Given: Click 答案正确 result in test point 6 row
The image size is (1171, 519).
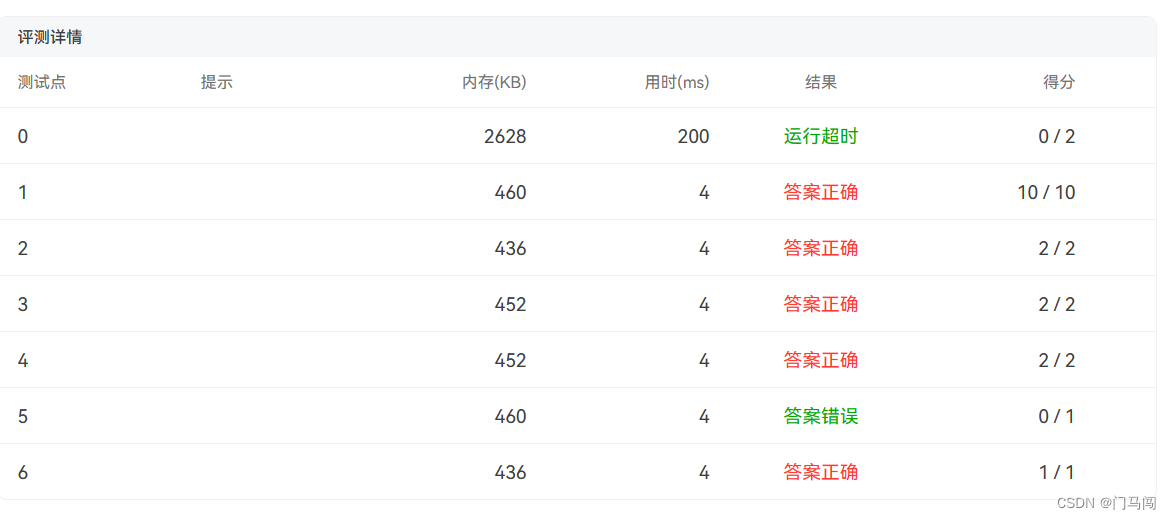Looking at the screenshot, I should [x=821, y=472].
